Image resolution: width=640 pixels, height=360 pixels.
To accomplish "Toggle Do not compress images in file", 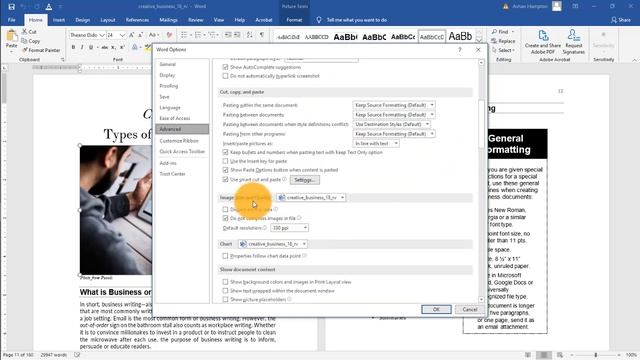I will coord(225,218).
